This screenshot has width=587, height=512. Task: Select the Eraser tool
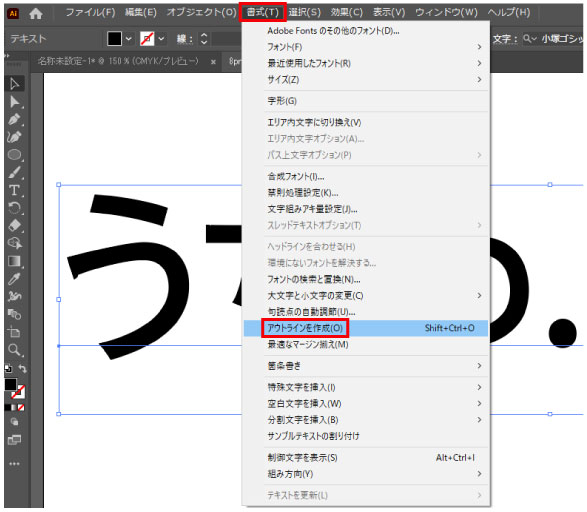pyautogui.click(x=15, y=225)
